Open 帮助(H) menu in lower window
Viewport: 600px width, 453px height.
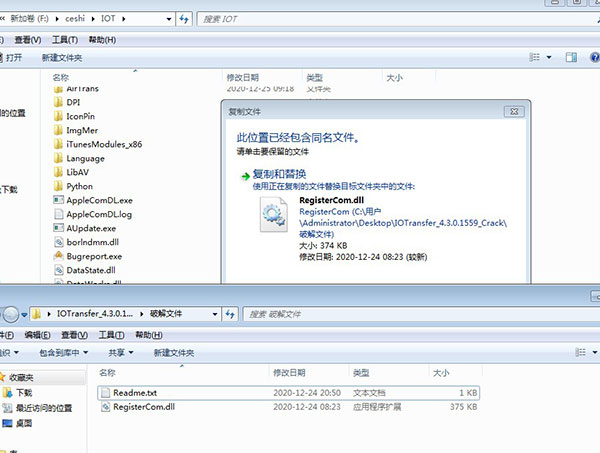(149, 335)
